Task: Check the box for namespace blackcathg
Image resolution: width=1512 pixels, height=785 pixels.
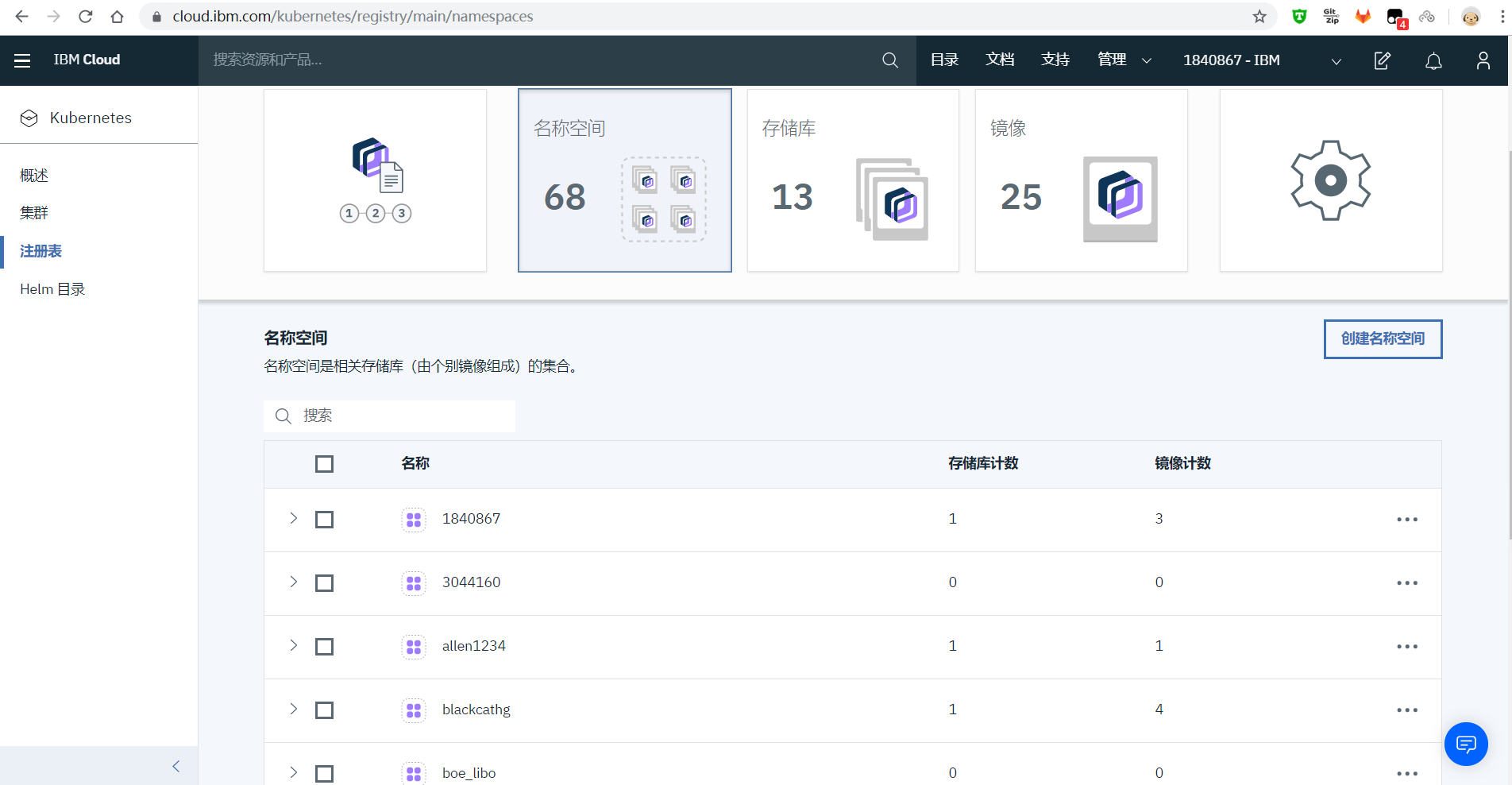Action: tap(324, 710)
